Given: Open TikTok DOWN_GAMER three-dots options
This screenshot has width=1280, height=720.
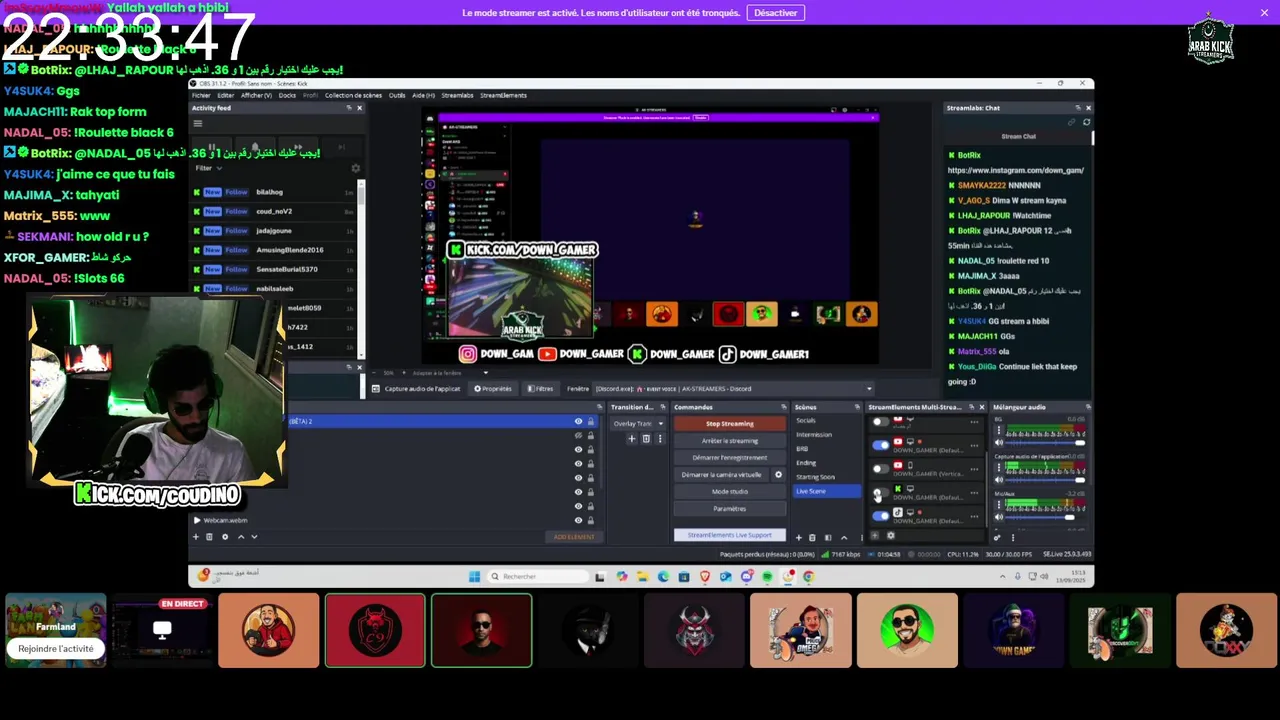Looking at the screenshot, I should pos(974,516).
